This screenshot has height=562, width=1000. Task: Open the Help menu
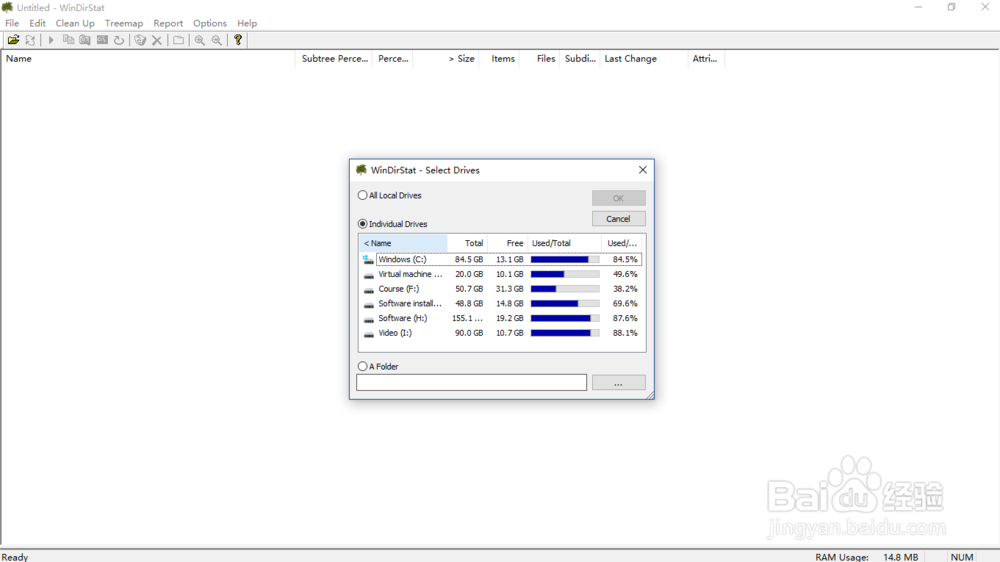coord(247,23)
